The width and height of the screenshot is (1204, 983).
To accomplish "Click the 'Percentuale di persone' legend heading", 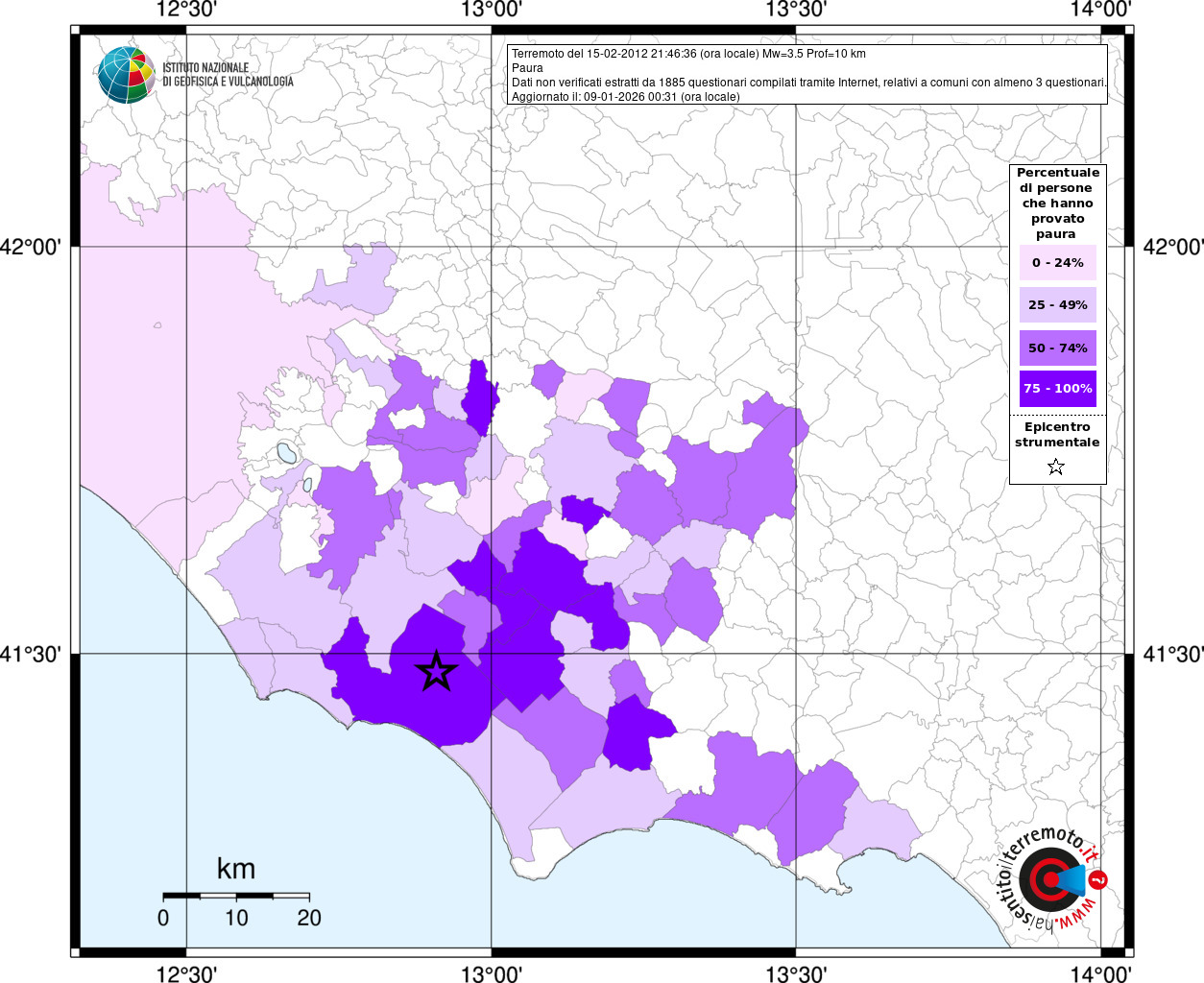I will click(1058, 203).
